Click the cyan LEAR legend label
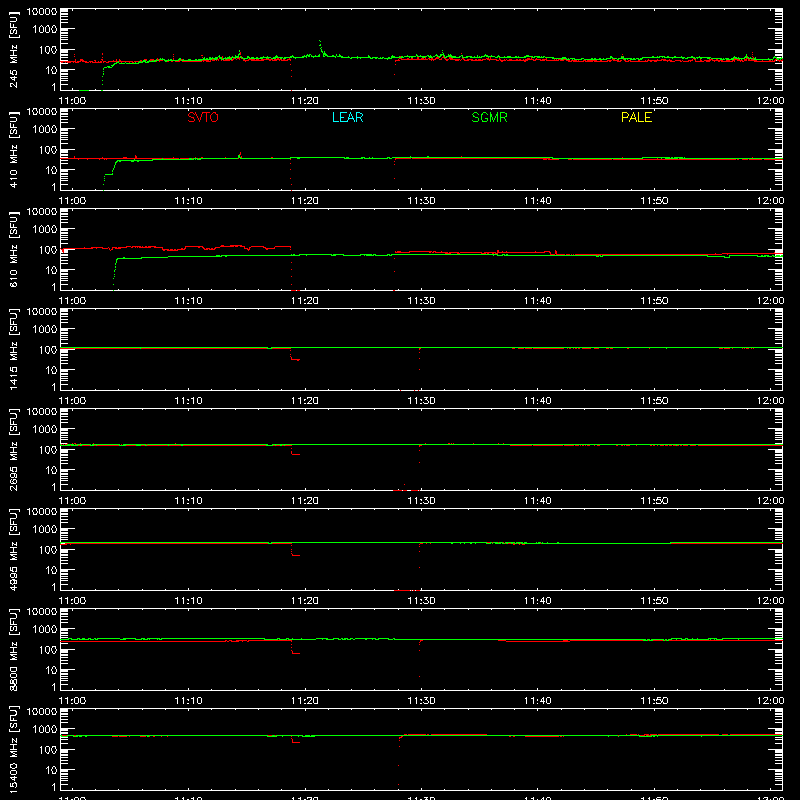Viewport: 800px width, 800px height. tap(347, 117)
